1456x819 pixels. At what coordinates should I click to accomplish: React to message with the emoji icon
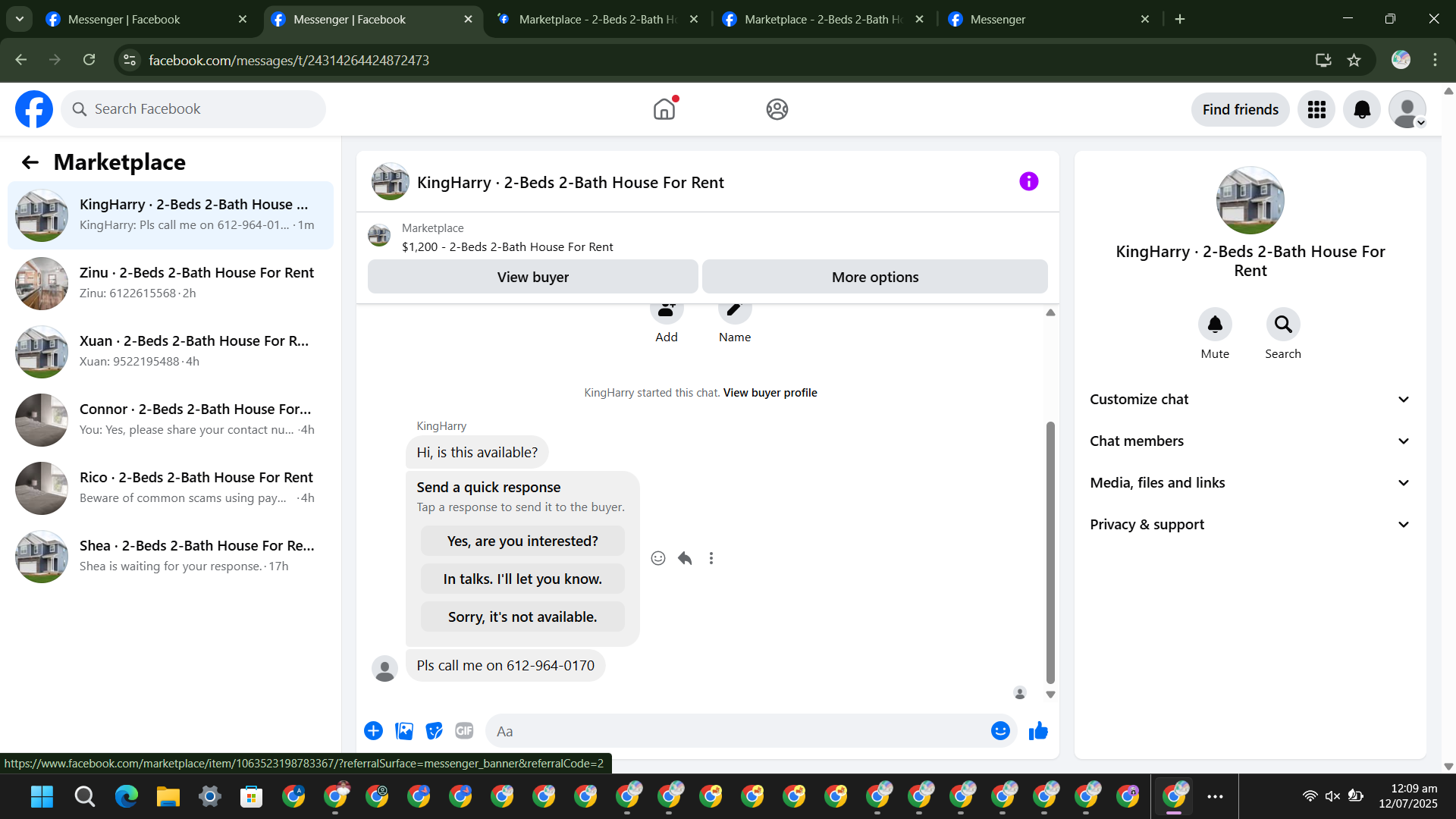tap(658, 558)
